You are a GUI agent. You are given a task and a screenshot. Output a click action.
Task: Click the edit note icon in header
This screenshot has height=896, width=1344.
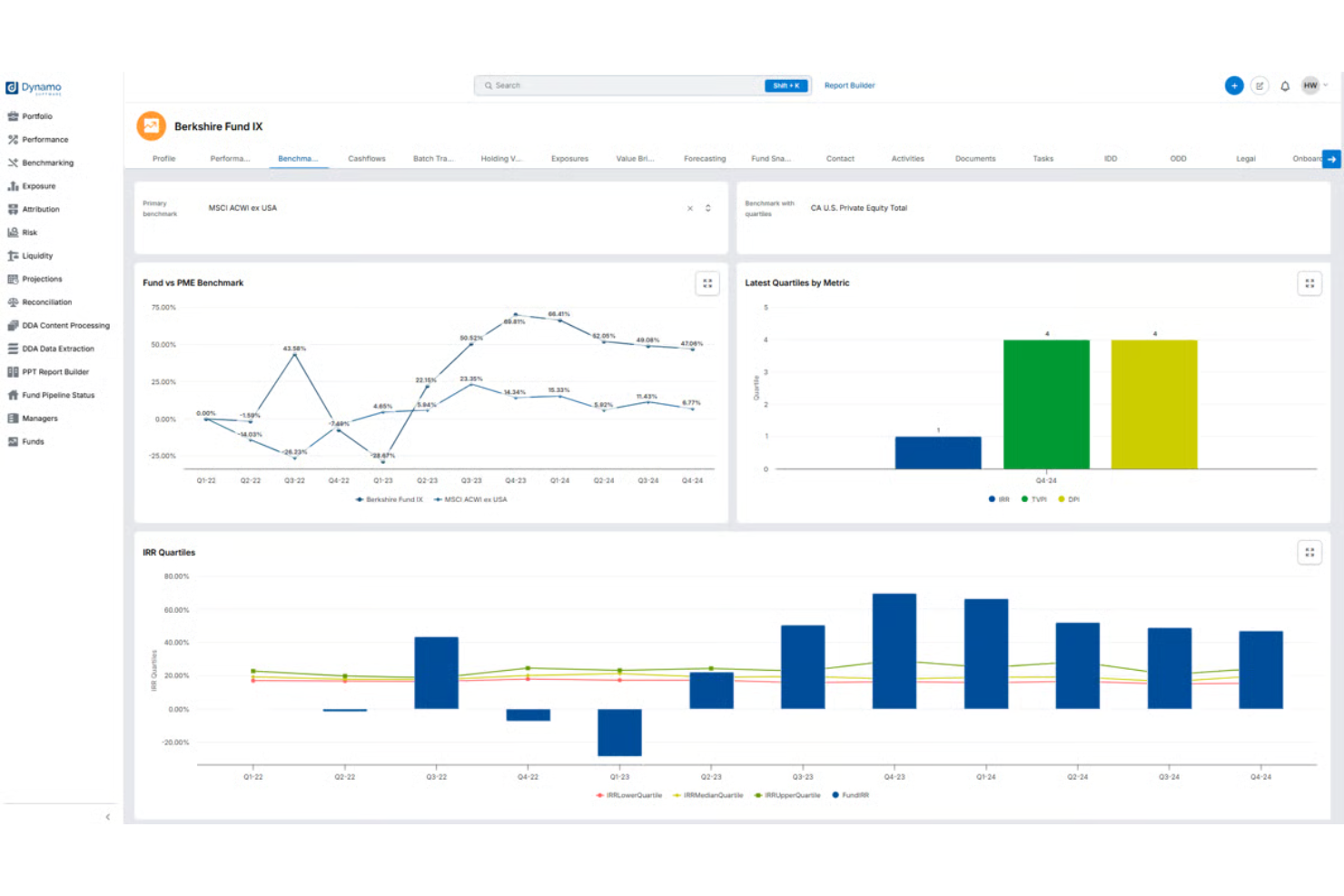(1260, 85)
